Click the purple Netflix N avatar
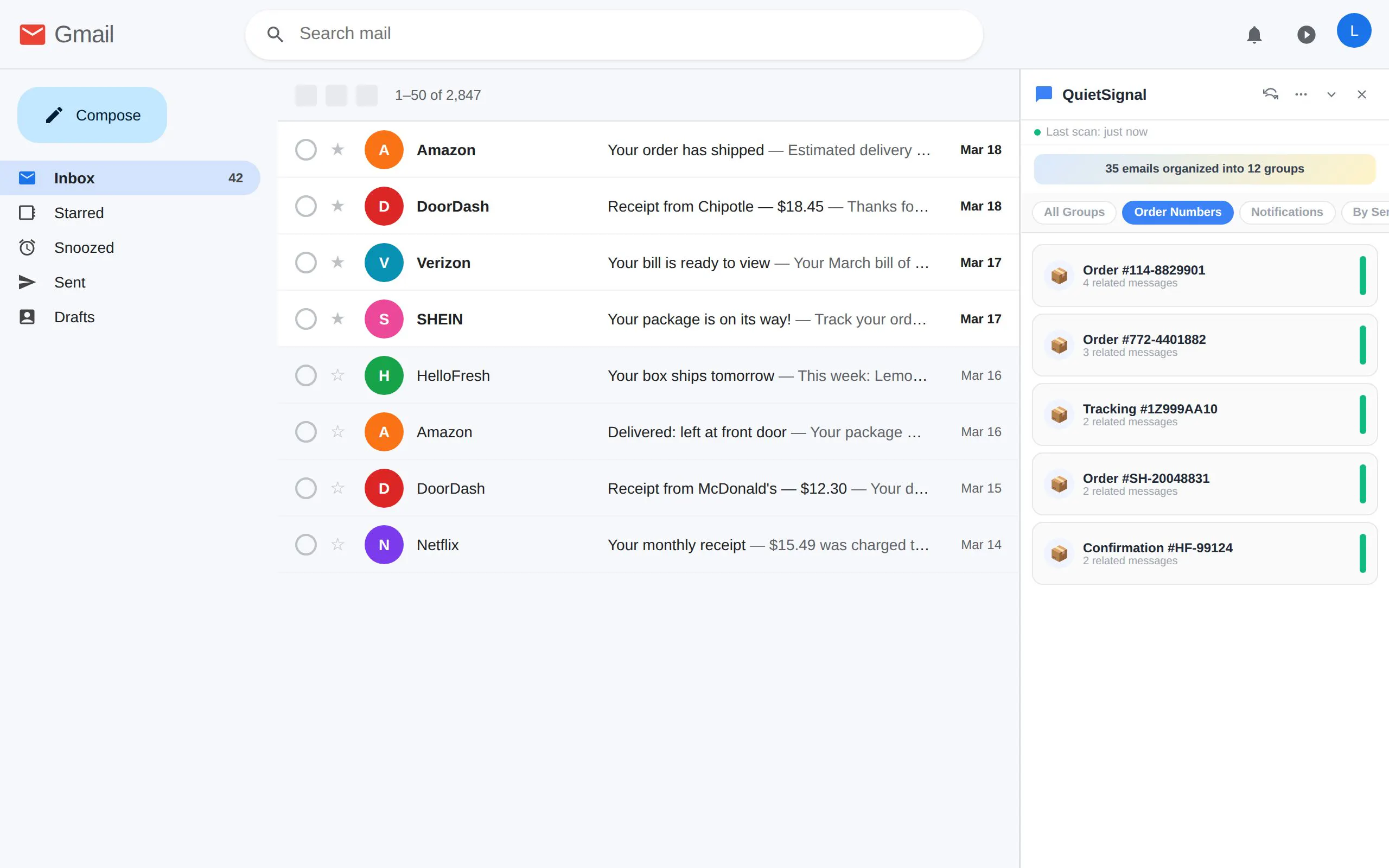Image resolution: width=1389 pixels, height=868 pixels. [384, 545]
